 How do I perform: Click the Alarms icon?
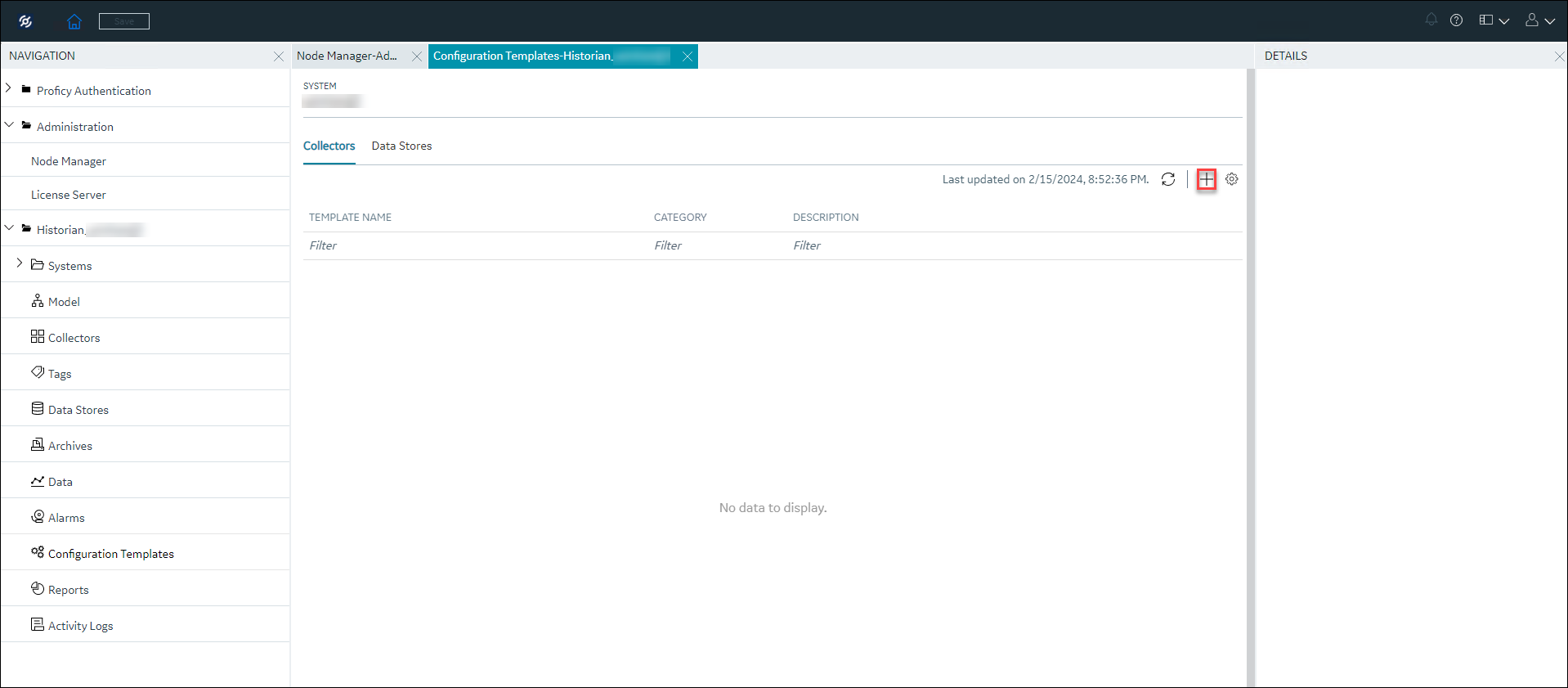(x=38, y=516)
